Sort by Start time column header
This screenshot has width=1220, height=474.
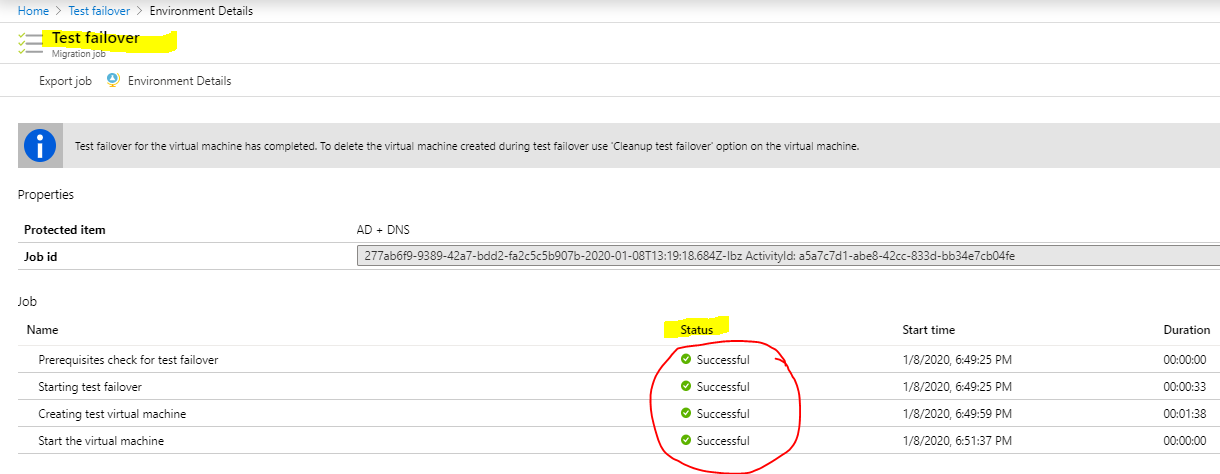click(929, 330)
